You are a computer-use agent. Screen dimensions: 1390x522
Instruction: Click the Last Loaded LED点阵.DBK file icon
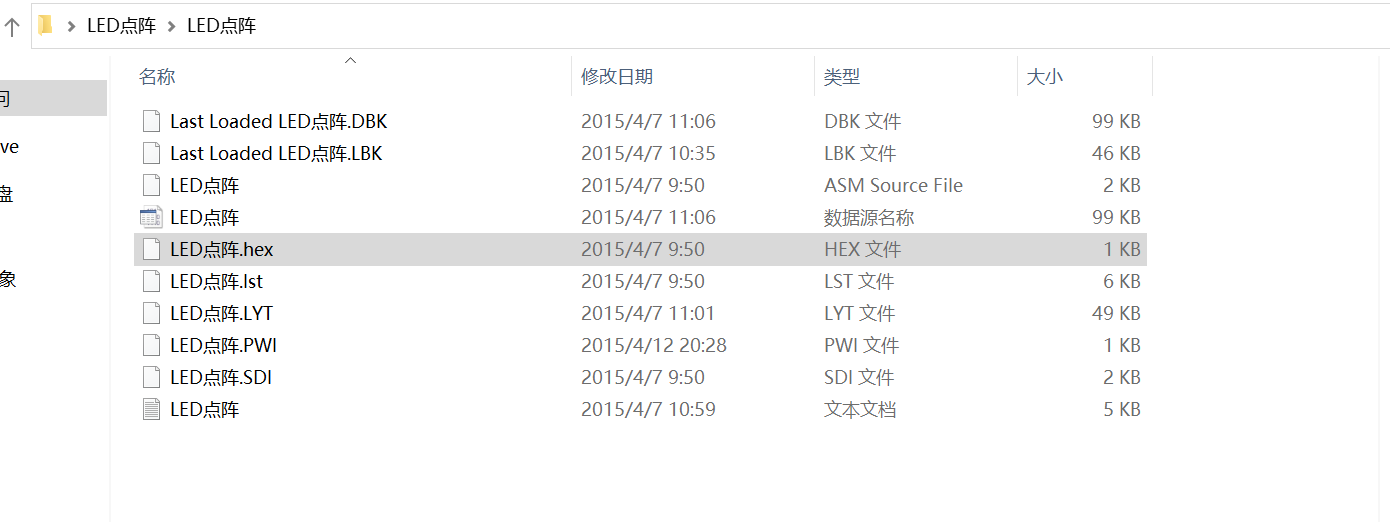click(x=151, y=121)
